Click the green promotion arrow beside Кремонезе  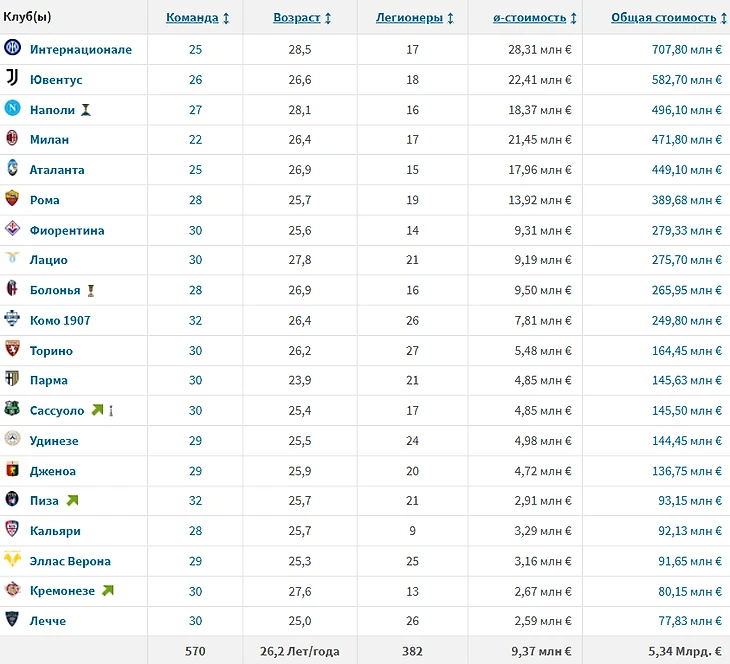pyautogui.click(x=108, y=590)
